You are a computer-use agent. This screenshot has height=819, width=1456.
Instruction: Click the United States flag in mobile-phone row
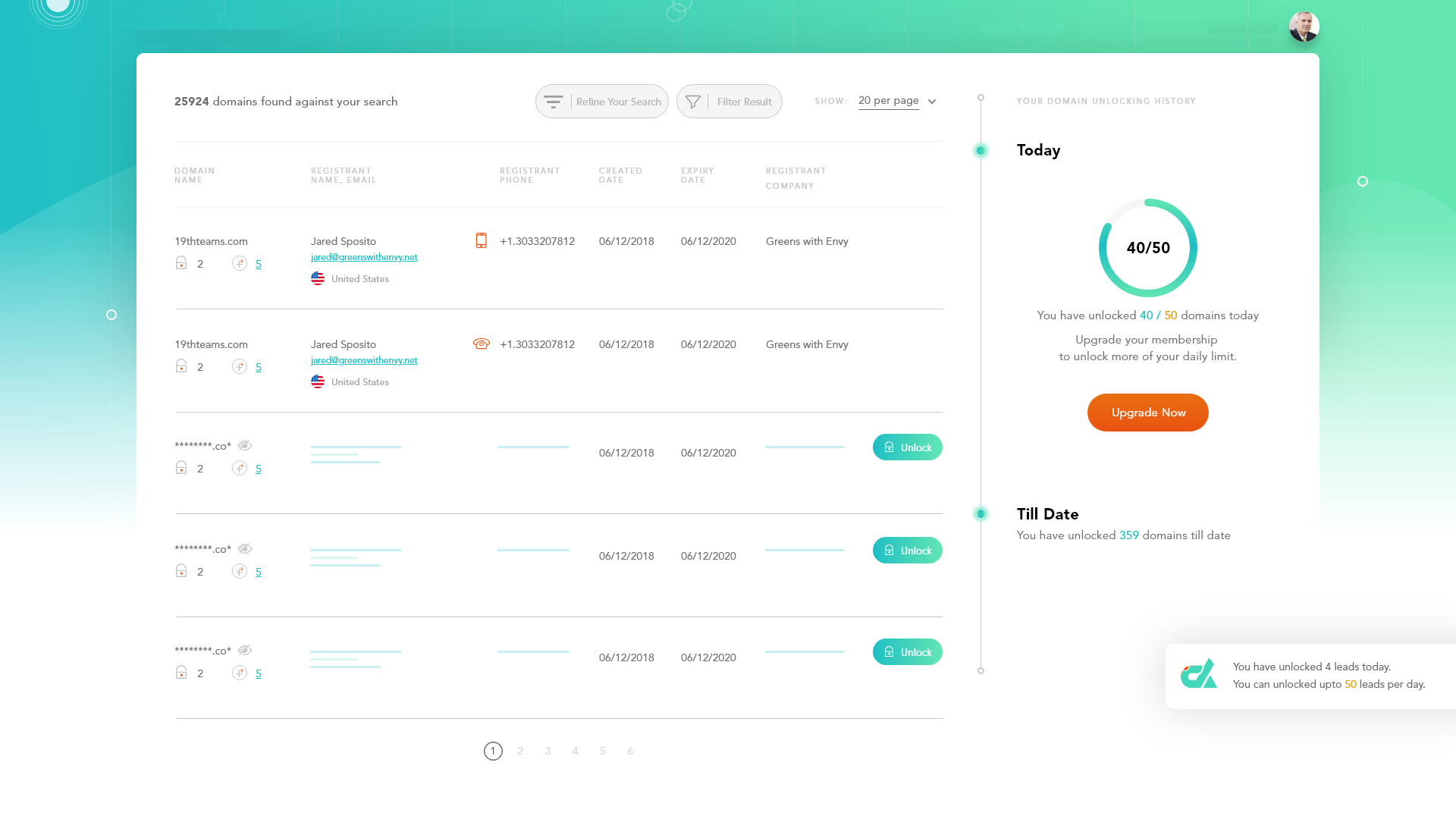tap(318, 278)
